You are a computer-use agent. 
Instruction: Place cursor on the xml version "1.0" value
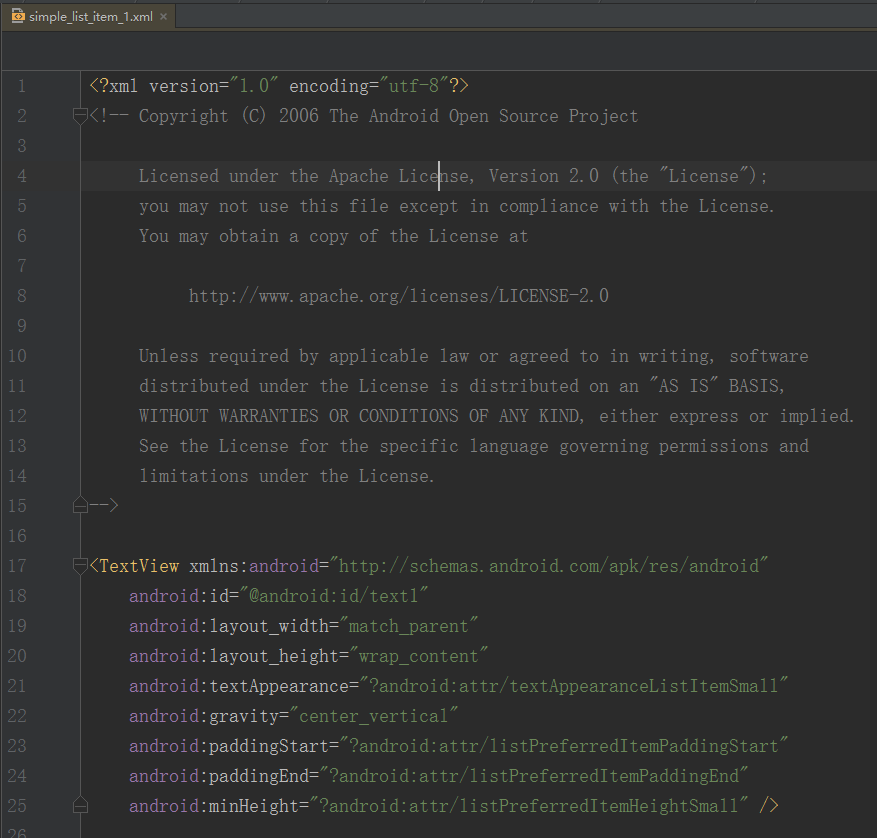[x=254, y=86]
